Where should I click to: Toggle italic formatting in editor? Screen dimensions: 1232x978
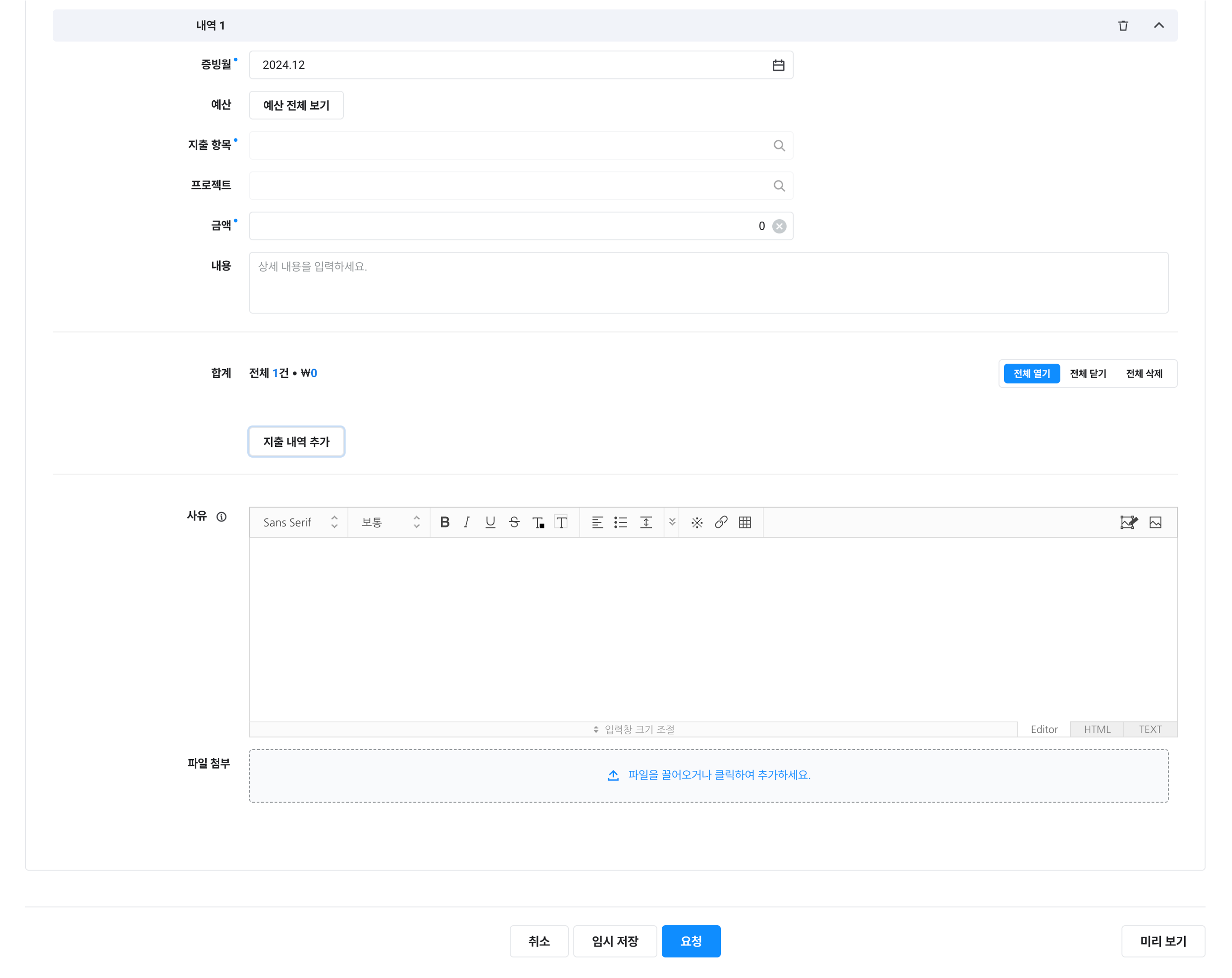point(467,523)
